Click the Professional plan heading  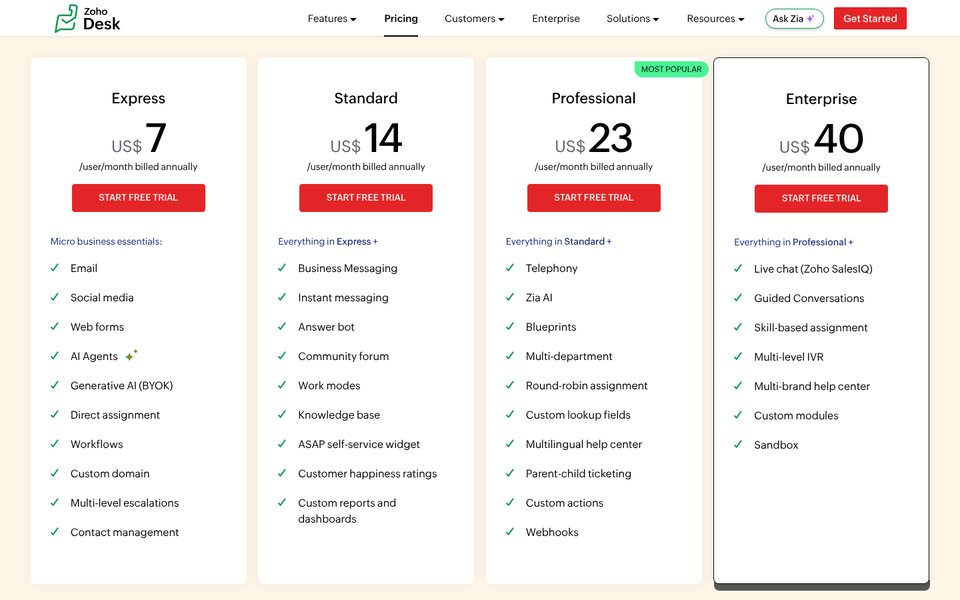click(594, 98)
